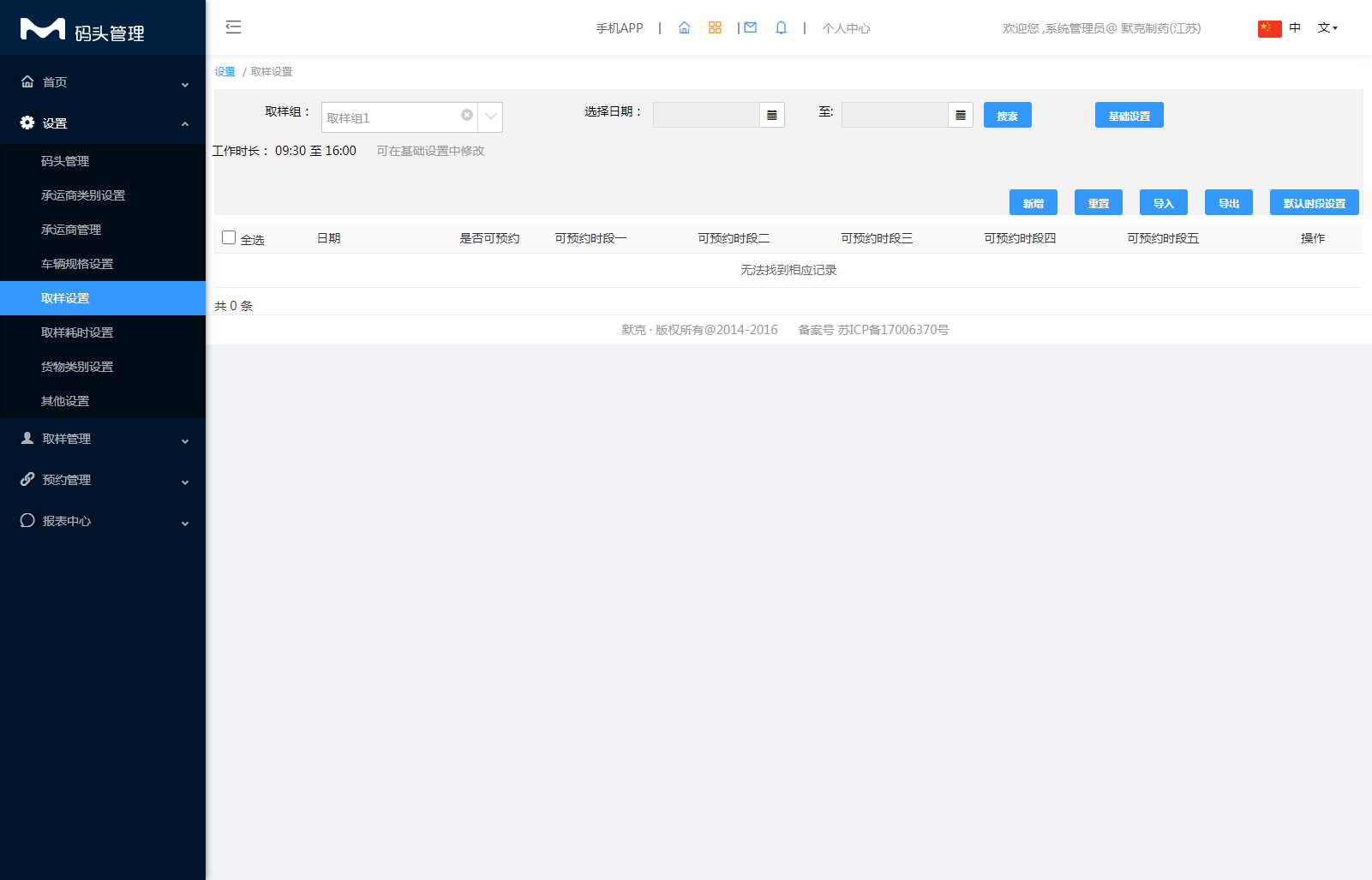Open the home icon in top bar
The image size is (1372, 880).
click(x=684, y=27)
